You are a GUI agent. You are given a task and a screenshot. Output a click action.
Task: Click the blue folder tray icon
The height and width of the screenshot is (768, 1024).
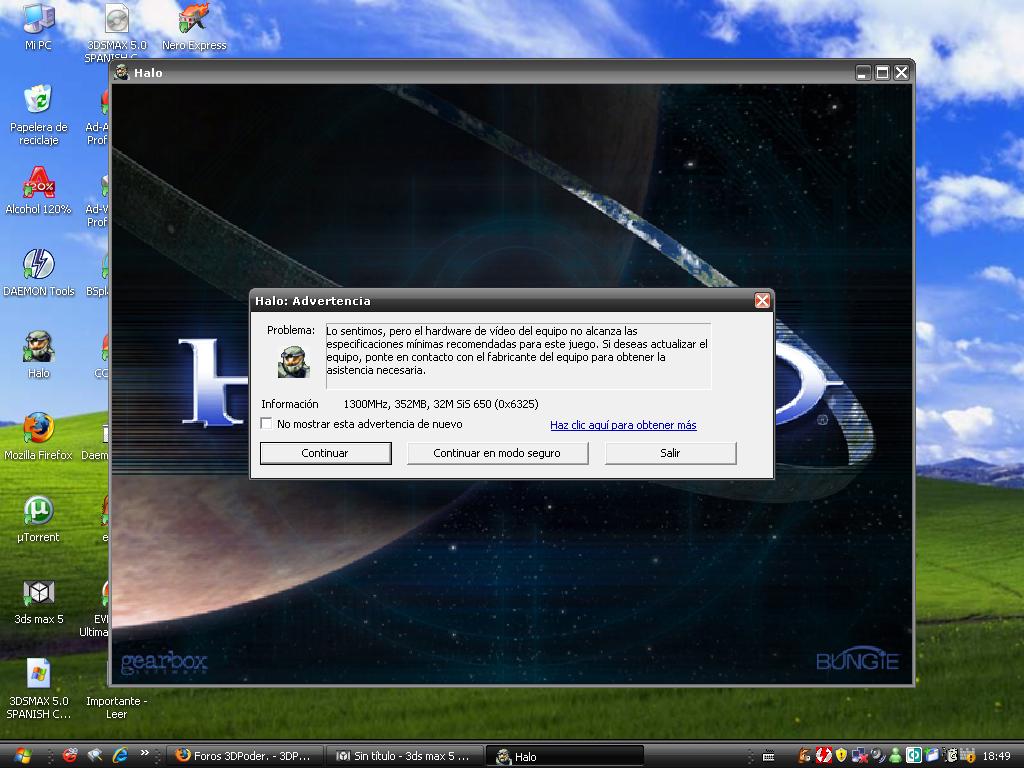(932, 755)
